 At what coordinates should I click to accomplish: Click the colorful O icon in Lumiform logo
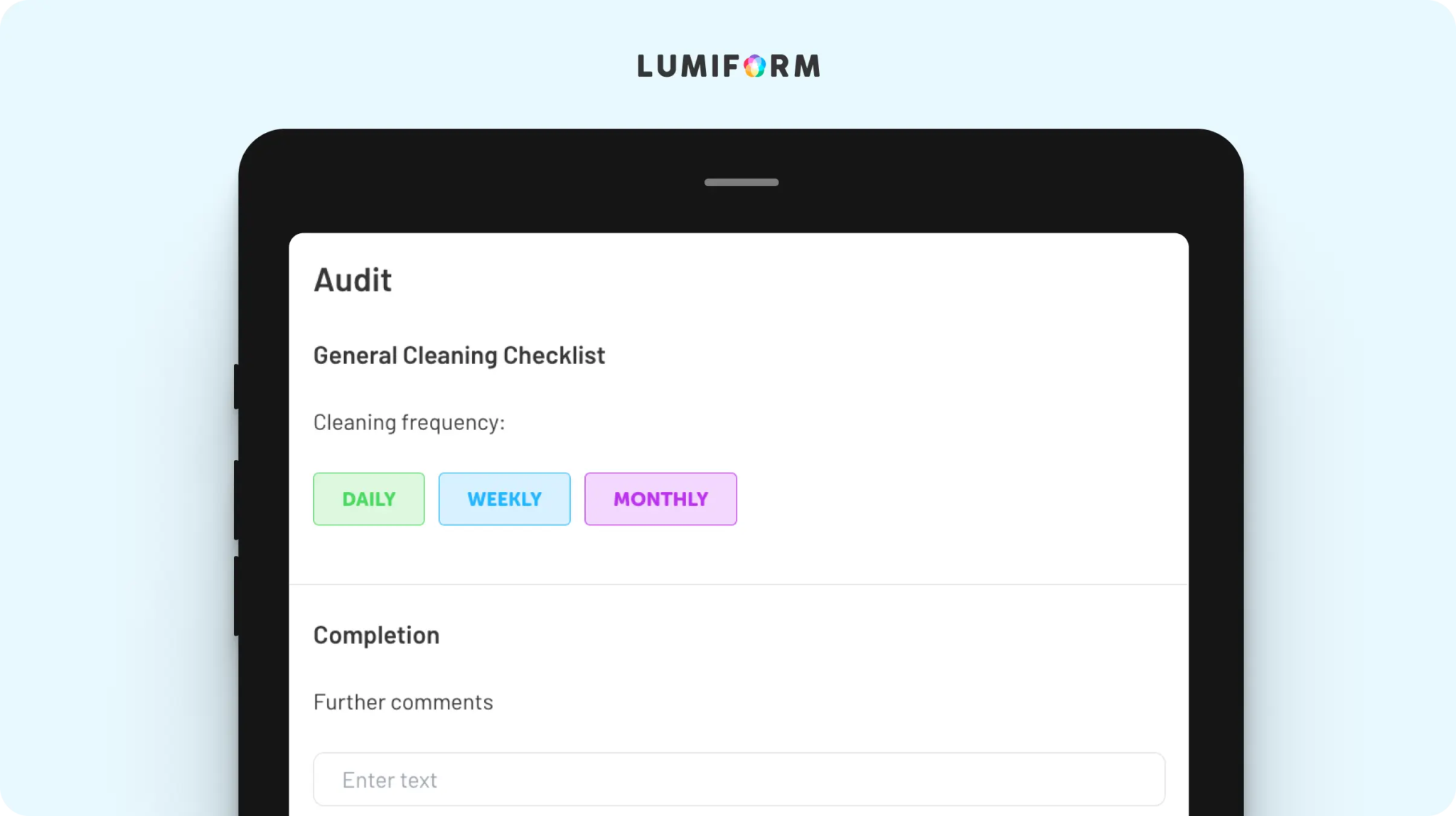point(754,66)
